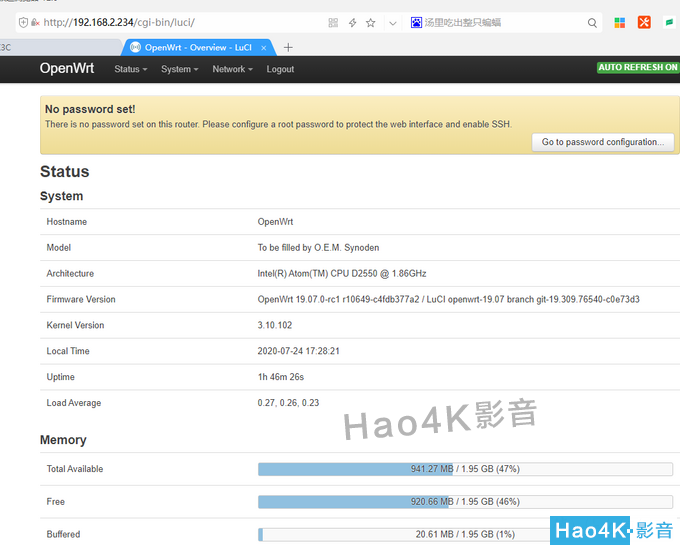Open the QR code icon in address bar

[x=333, y=23]
